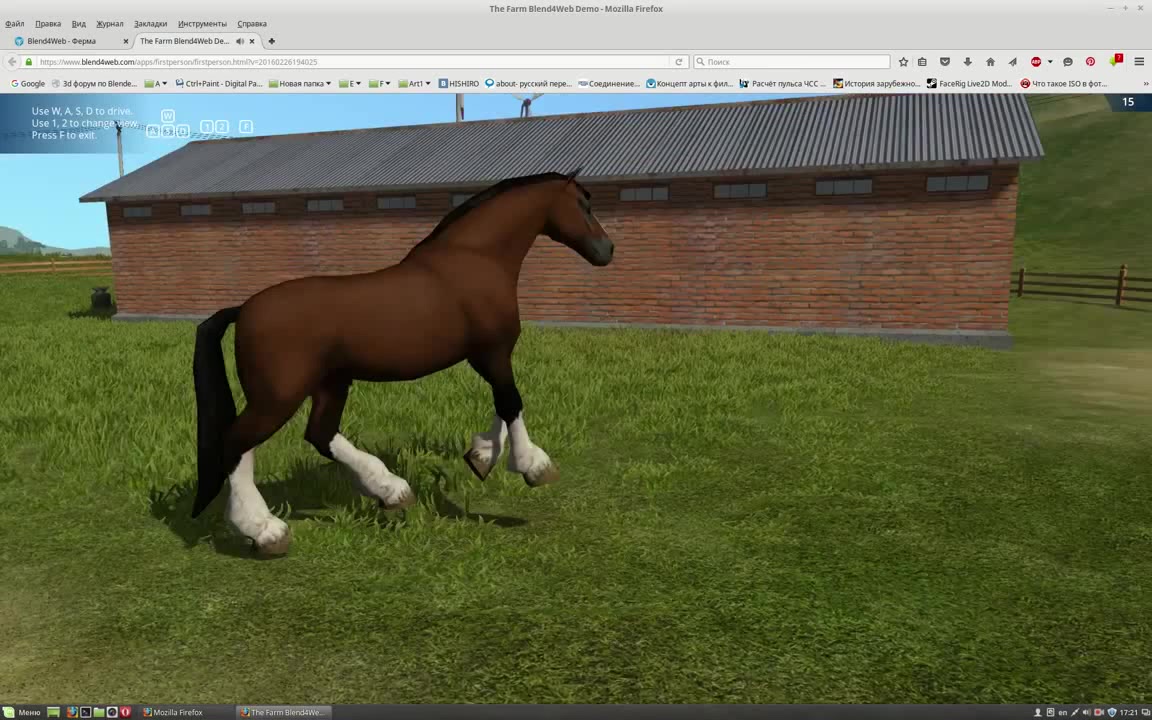This screenshot has height=720, width=1152.
Task: Click the Adblock Plus ABP icon
Action: pos(1036,62)
